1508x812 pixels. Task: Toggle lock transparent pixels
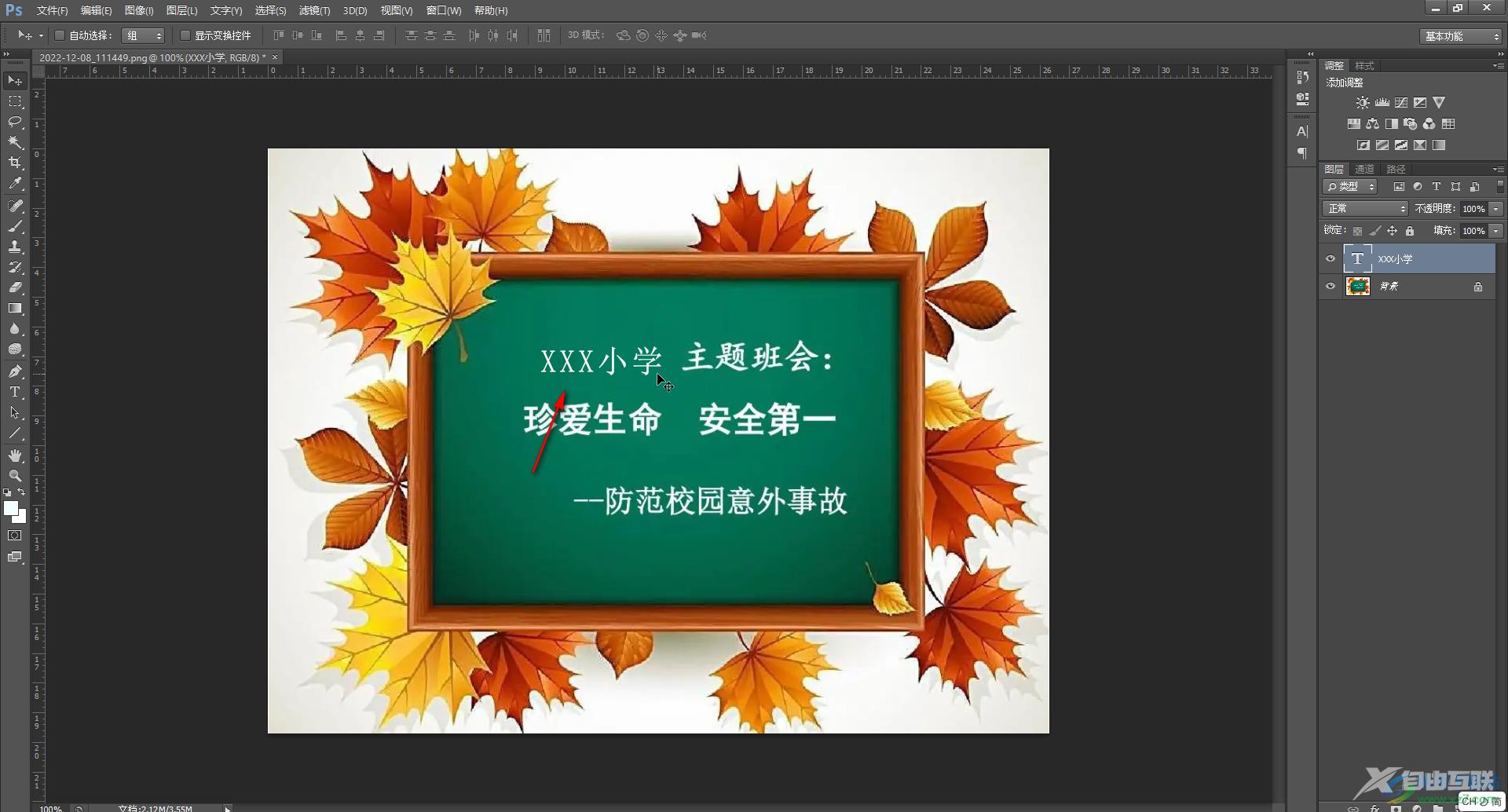click(x=1357, y=231)
